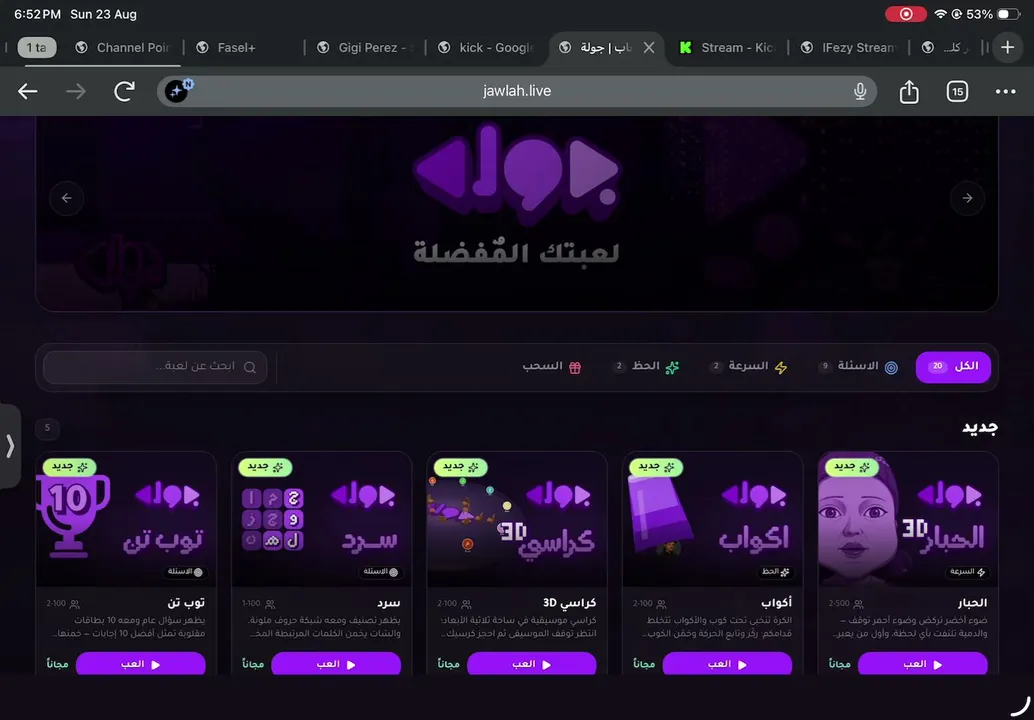Show previous banner slide with left arrow
The width and height of the screenshot is (1034, 720).
point(67,198)
